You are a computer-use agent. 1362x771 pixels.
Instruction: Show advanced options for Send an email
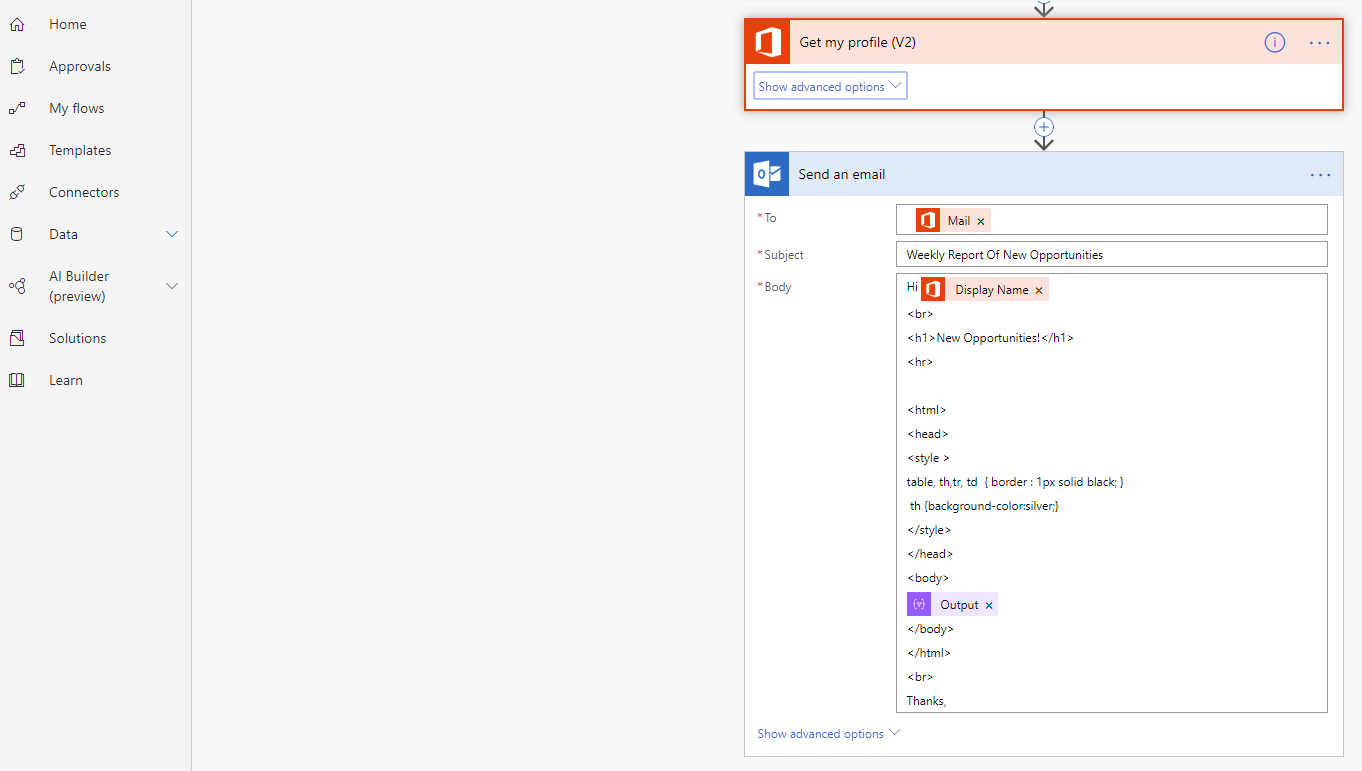pos(828,734)
